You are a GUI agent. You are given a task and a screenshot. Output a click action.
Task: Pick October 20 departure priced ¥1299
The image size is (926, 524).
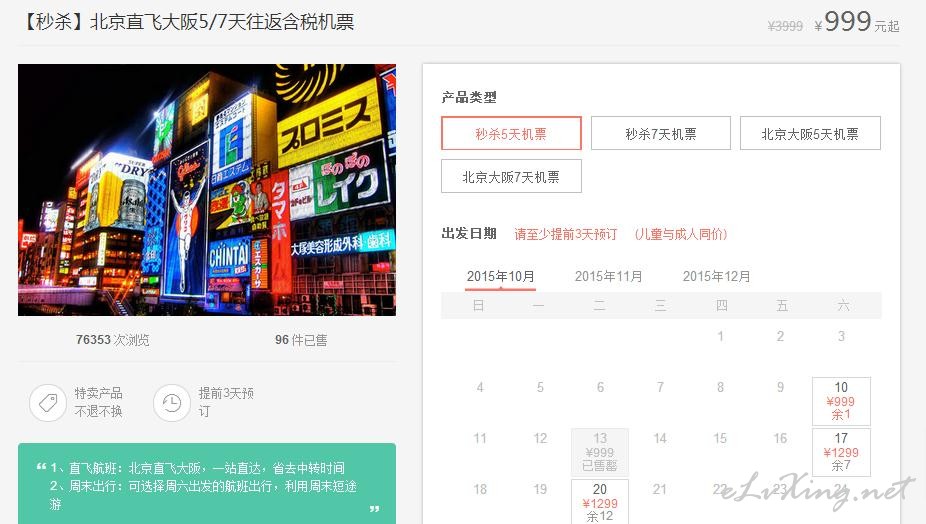600,502
